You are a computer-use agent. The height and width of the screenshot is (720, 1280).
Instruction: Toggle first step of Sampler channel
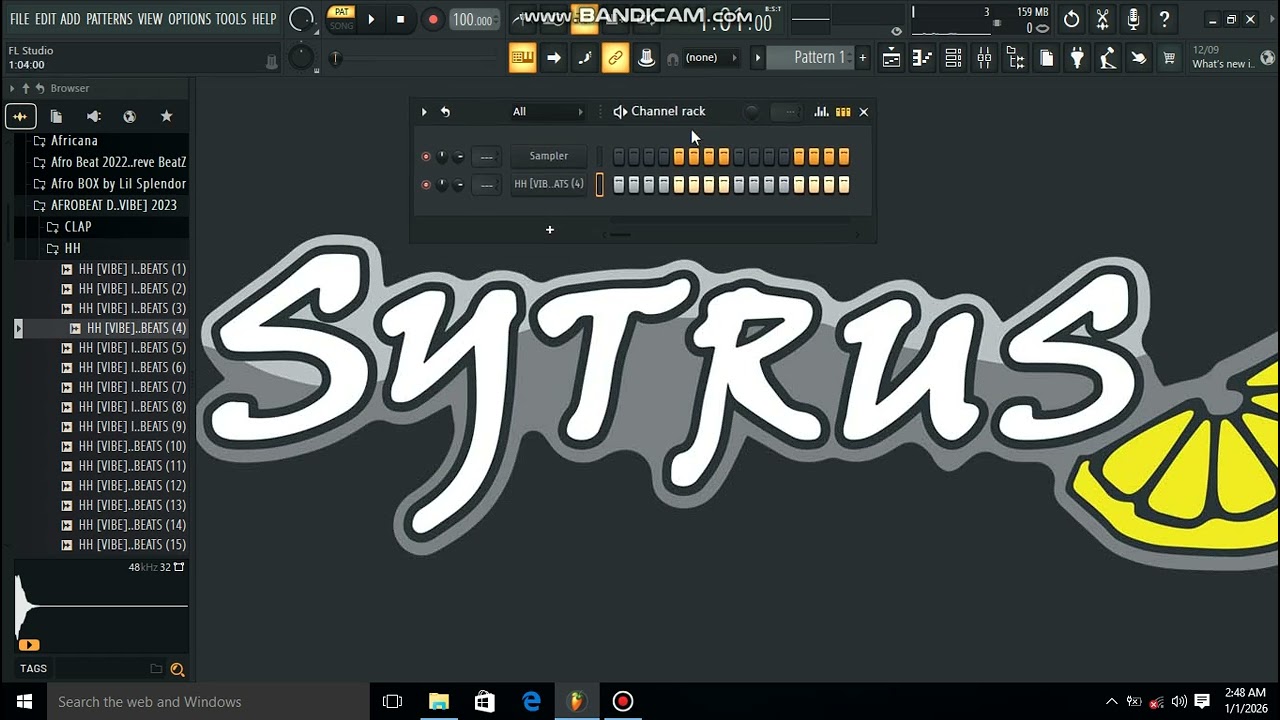pos(619,156)
